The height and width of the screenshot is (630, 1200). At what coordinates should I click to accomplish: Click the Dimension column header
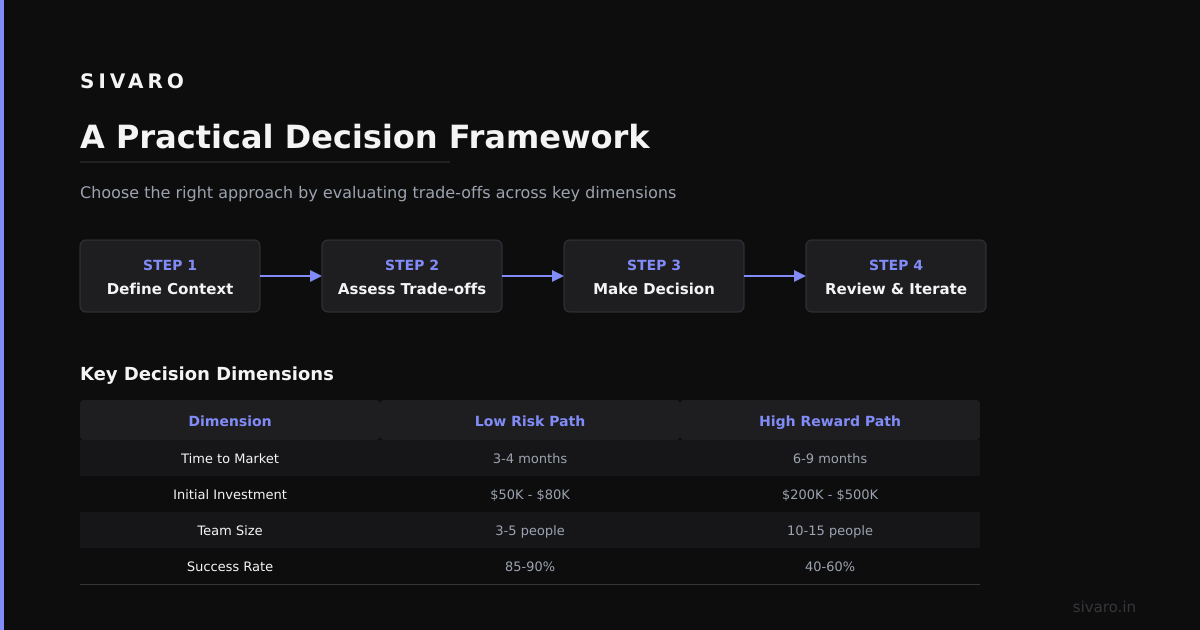pyautogui.click(x=230, y=421)
